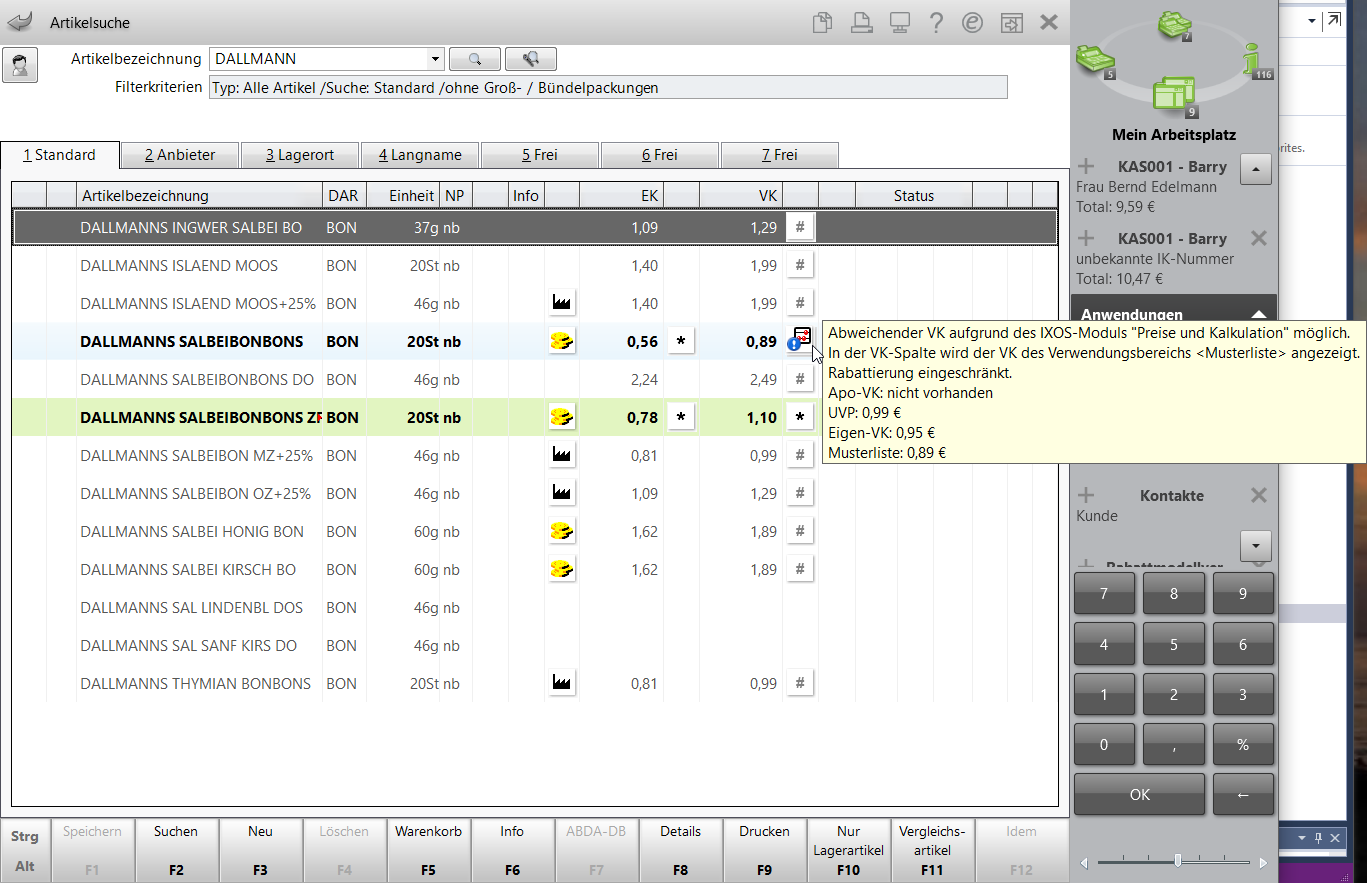Click the right arrow of the zoom slider
This screenshot has height=883, width=1367.
coord(1263,862)
